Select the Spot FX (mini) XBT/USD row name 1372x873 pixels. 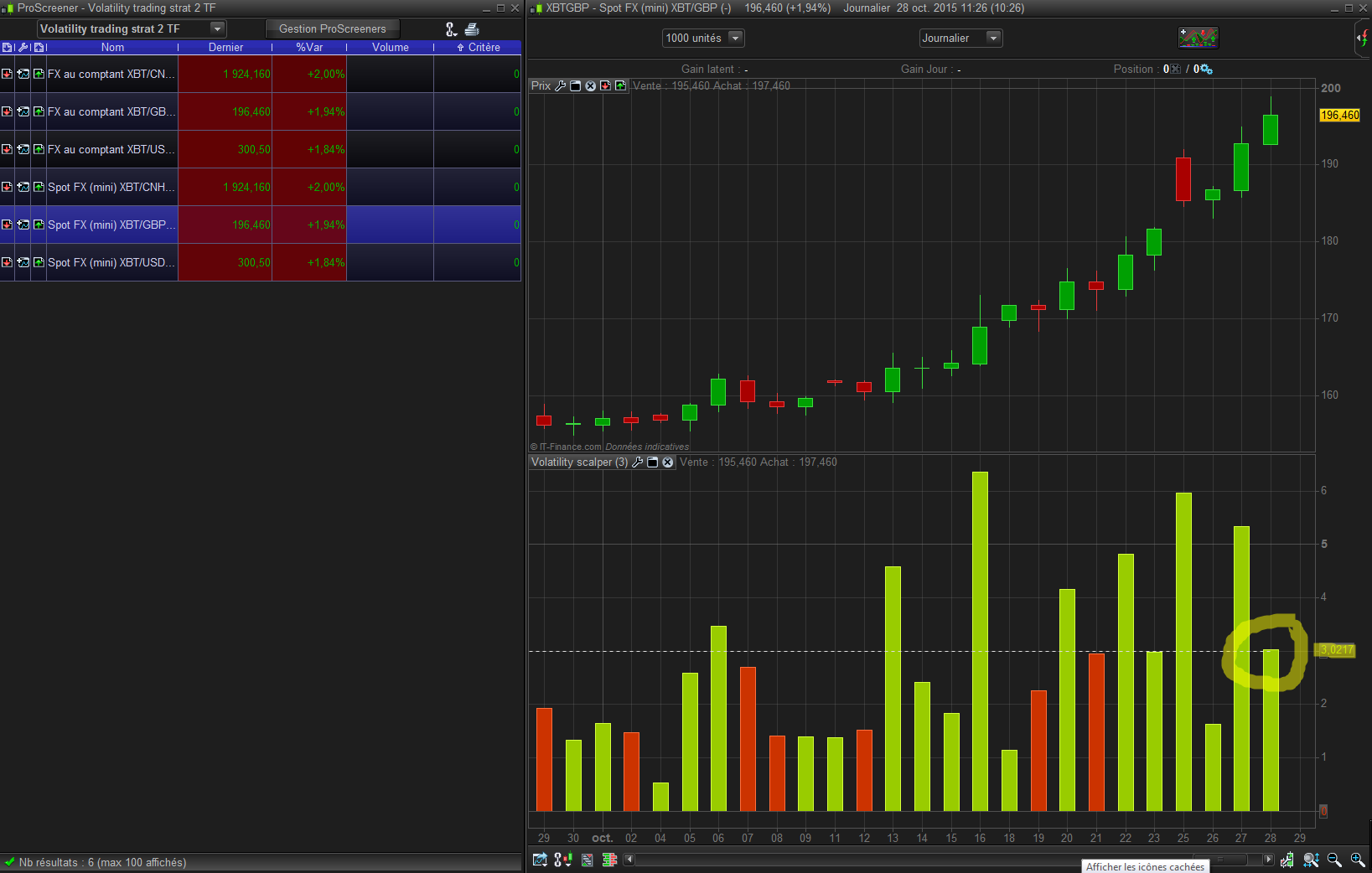click(x=111, y=262)
